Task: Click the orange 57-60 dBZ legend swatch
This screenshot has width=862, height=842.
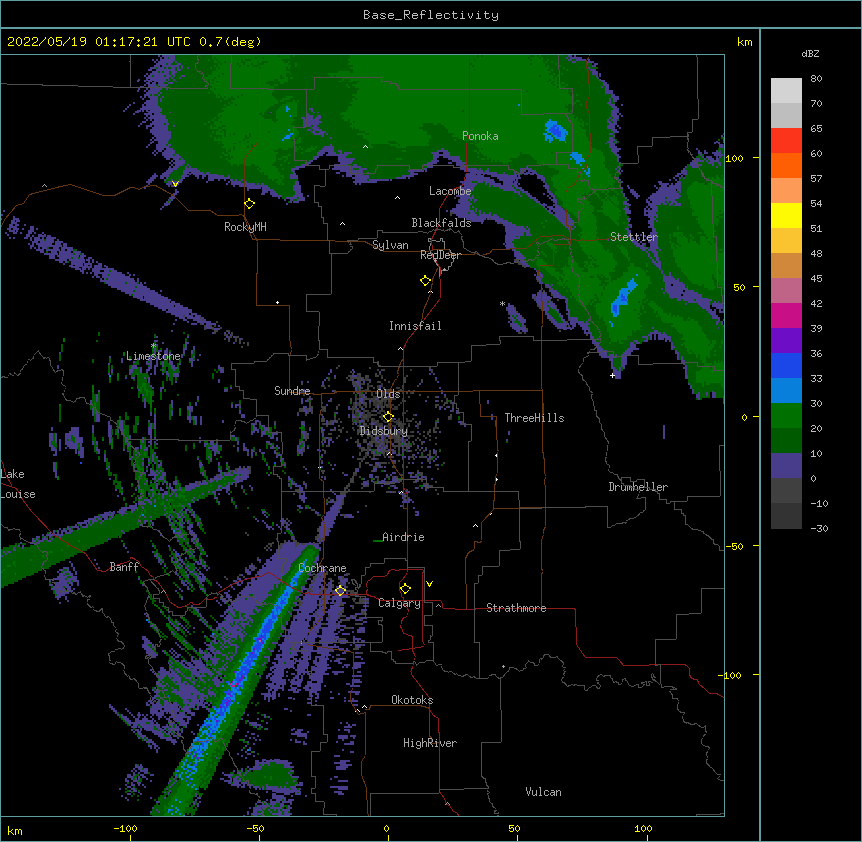Action: pos(786,165)
